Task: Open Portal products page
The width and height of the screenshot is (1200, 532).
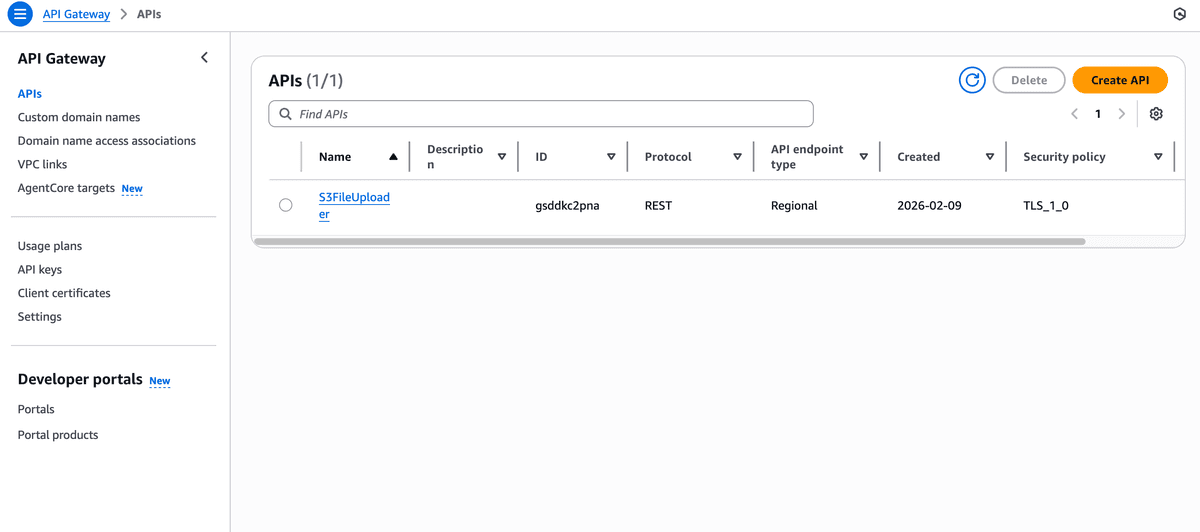Action: (x=58, y=435)
